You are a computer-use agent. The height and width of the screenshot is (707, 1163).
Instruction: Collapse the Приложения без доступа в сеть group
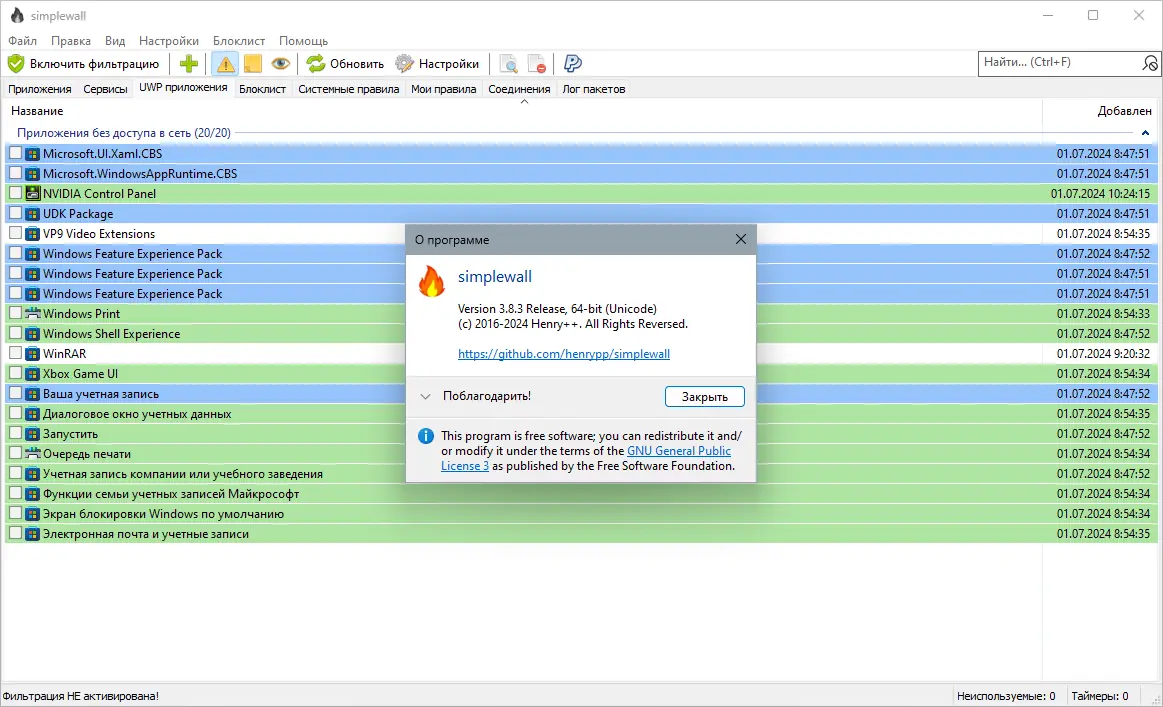pos(1145,133)
